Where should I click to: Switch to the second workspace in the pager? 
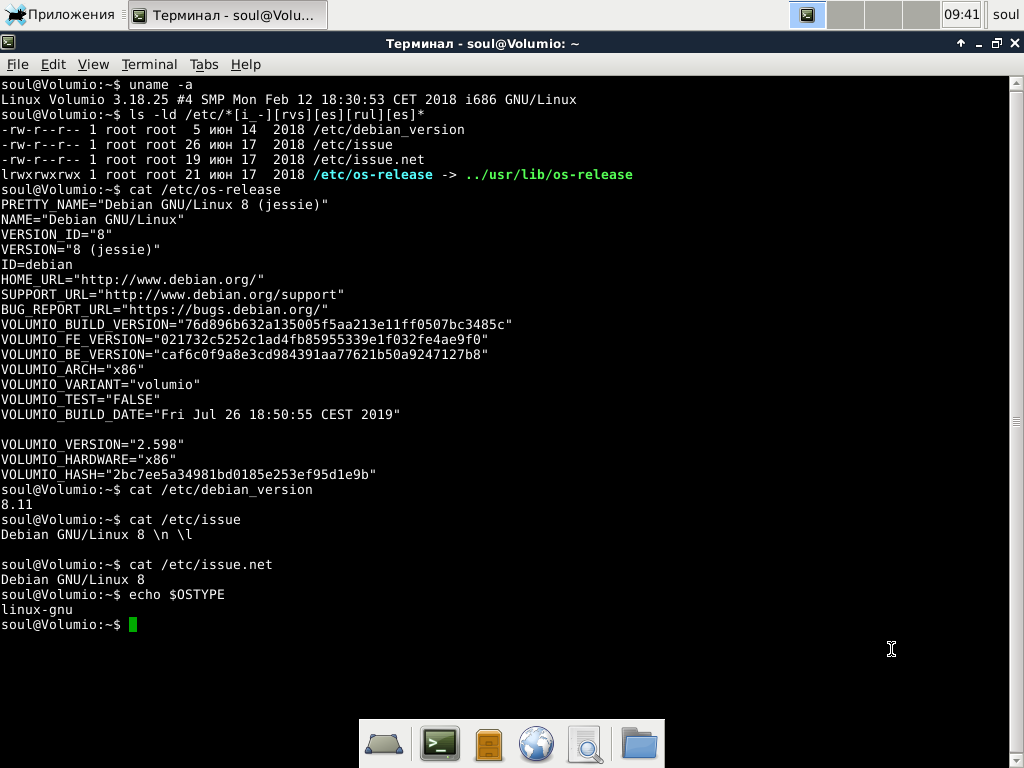click(845, 14)
